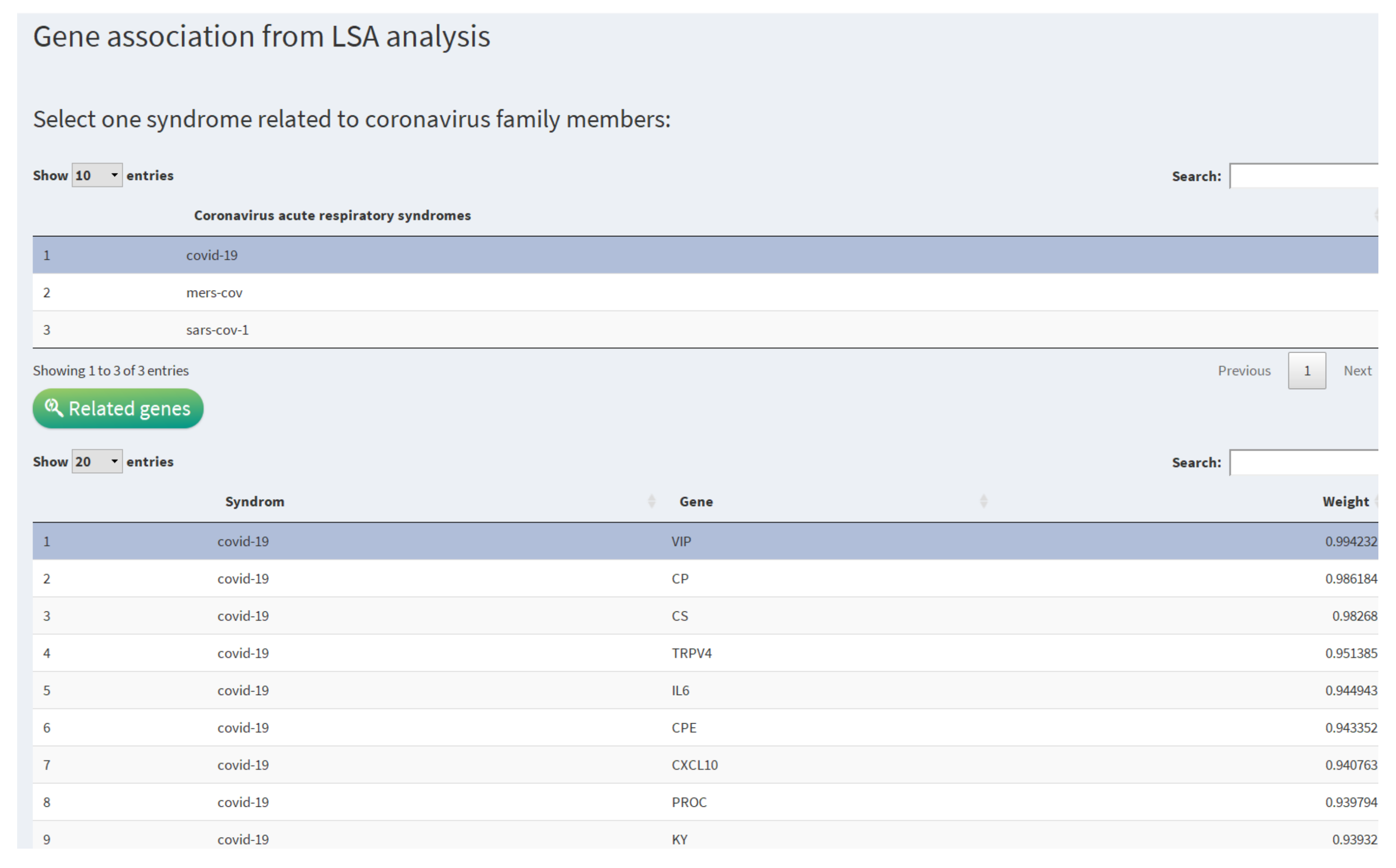Select the PROC gene row
The width and height of the screenshot is (1396, 868).
[x=689, y=802]
